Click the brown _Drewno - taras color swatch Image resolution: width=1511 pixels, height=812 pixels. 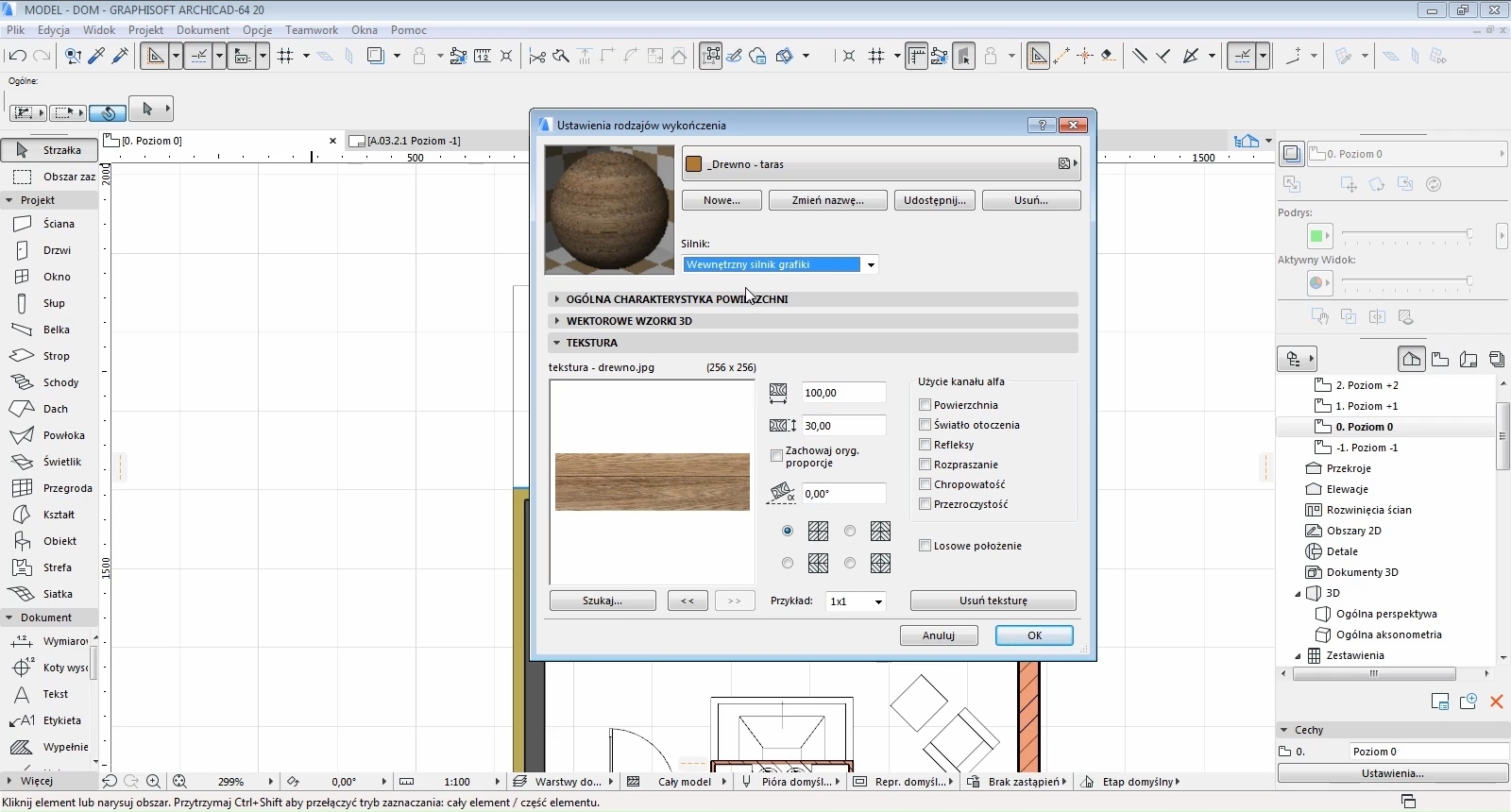(694, 164)
